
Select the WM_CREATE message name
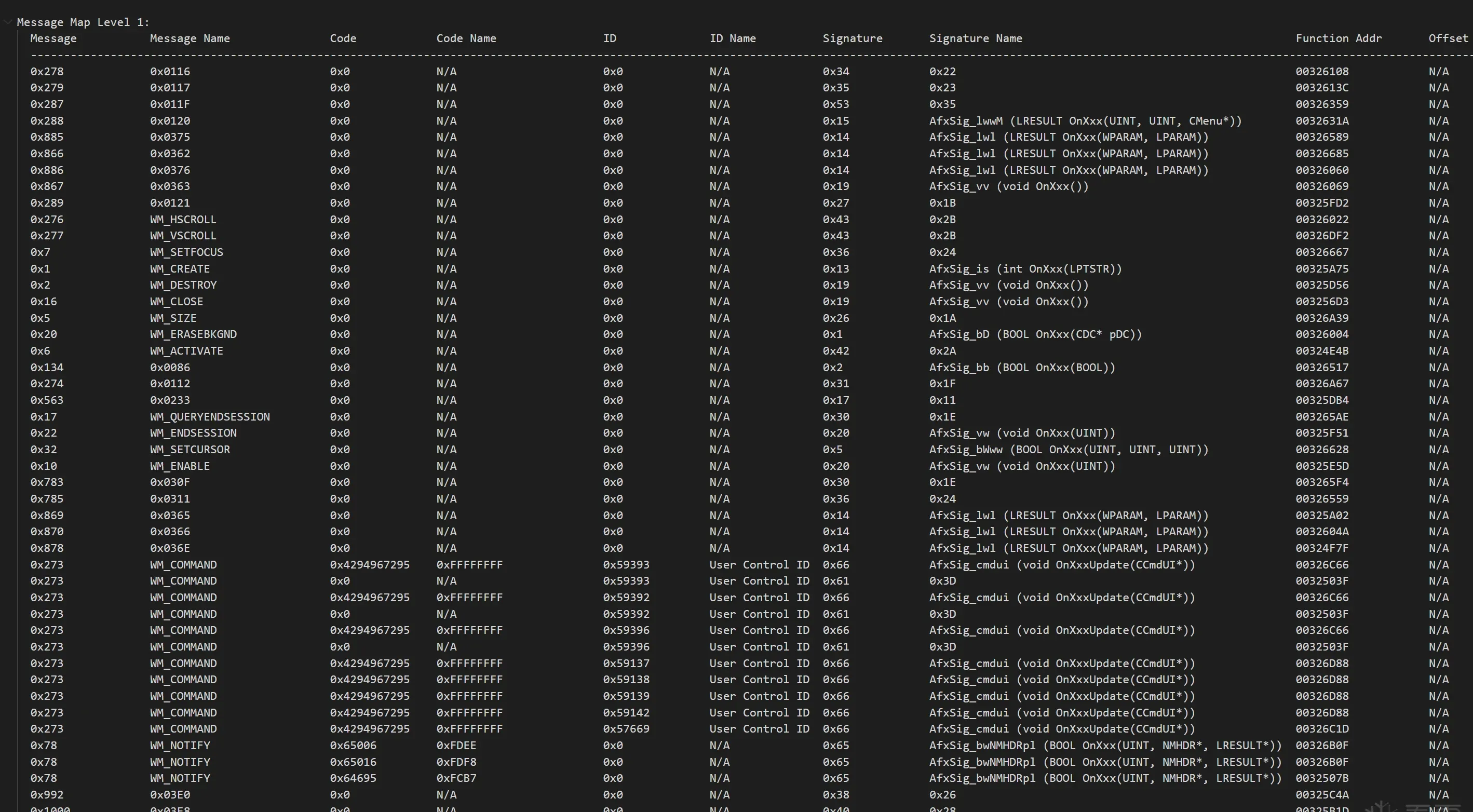180,269
